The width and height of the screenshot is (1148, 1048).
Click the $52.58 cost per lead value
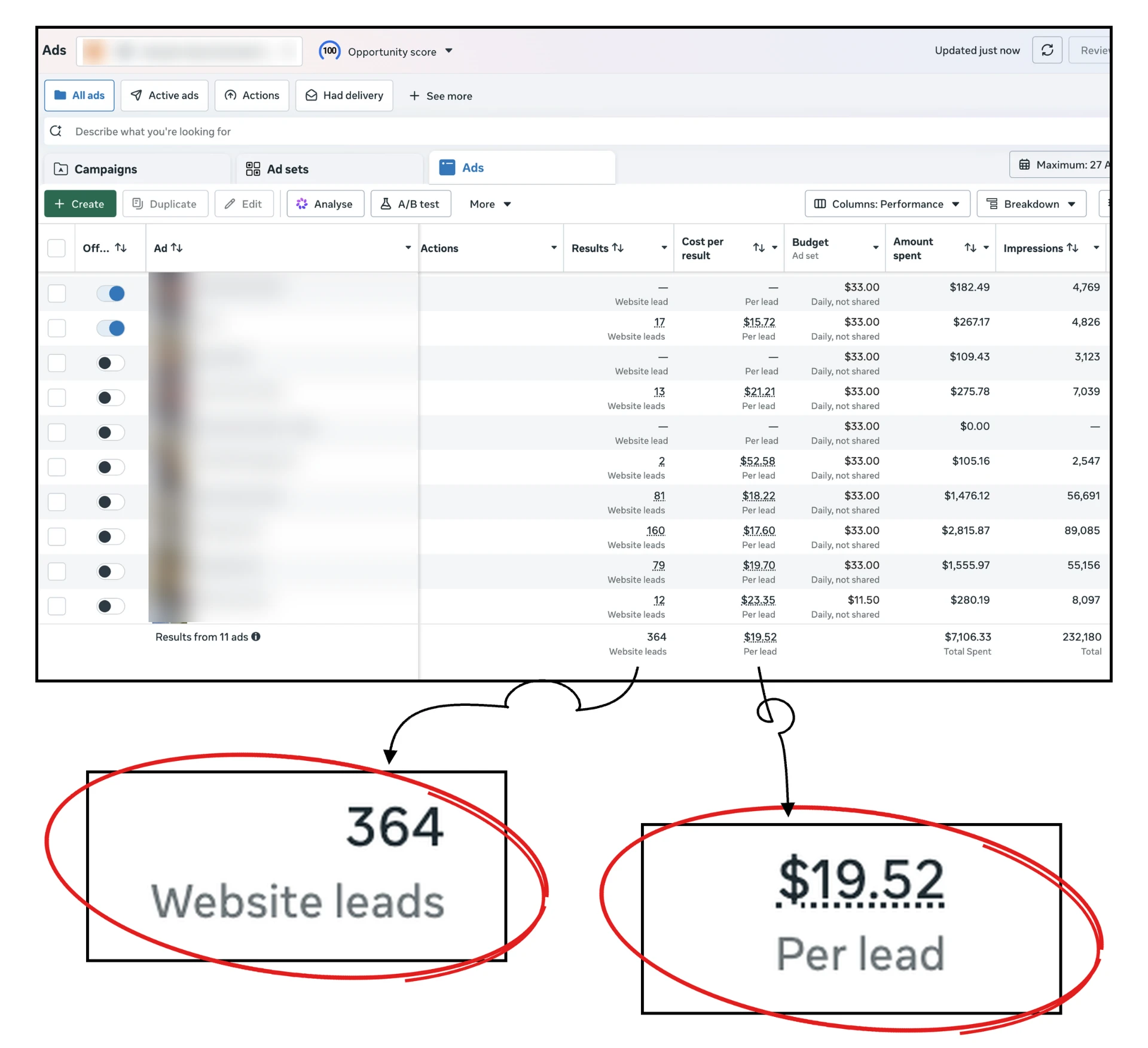(758, 461)
